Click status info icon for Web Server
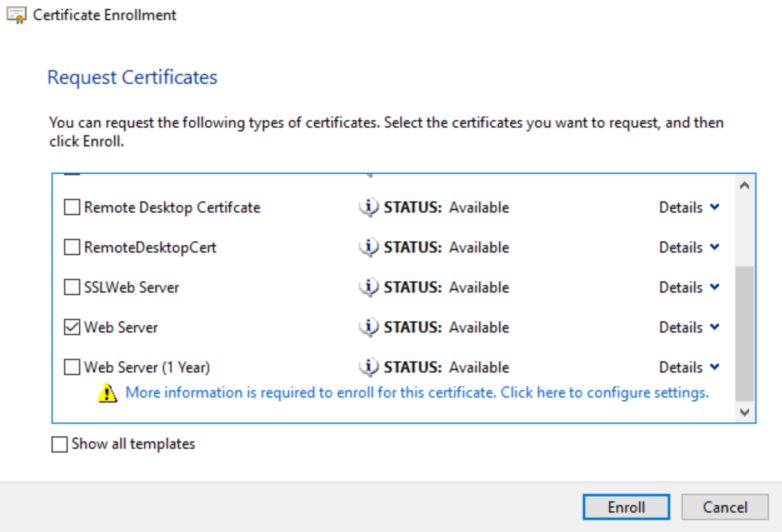This screenshot has width=782, height=532. tap(369, 327)
